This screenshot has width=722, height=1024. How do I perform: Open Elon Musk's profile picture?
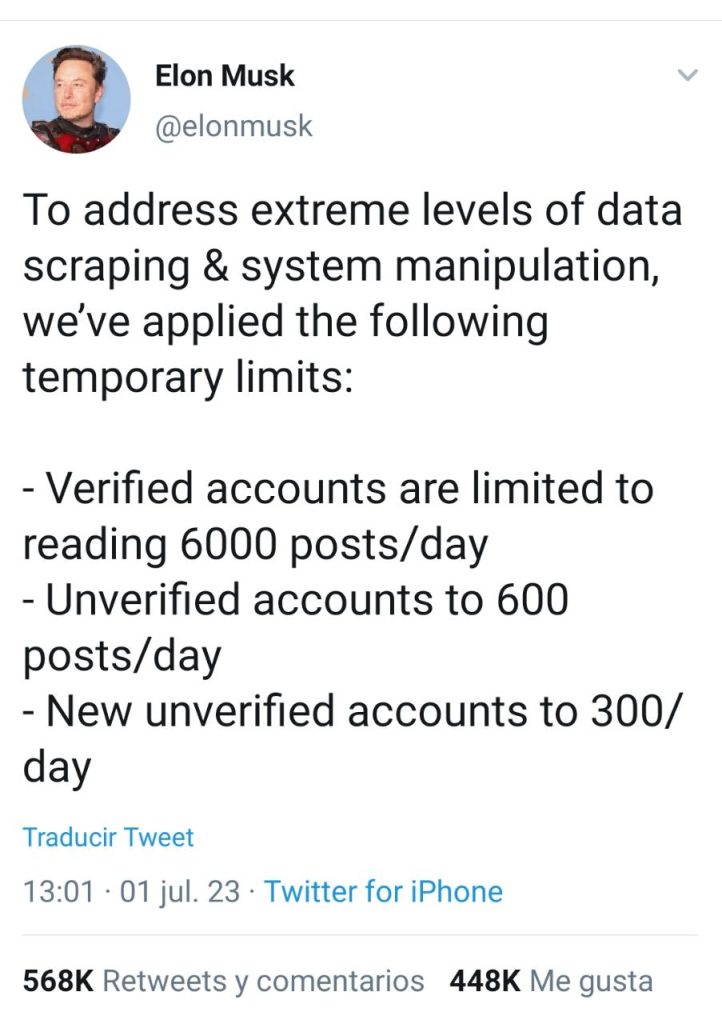pos(76,99)
